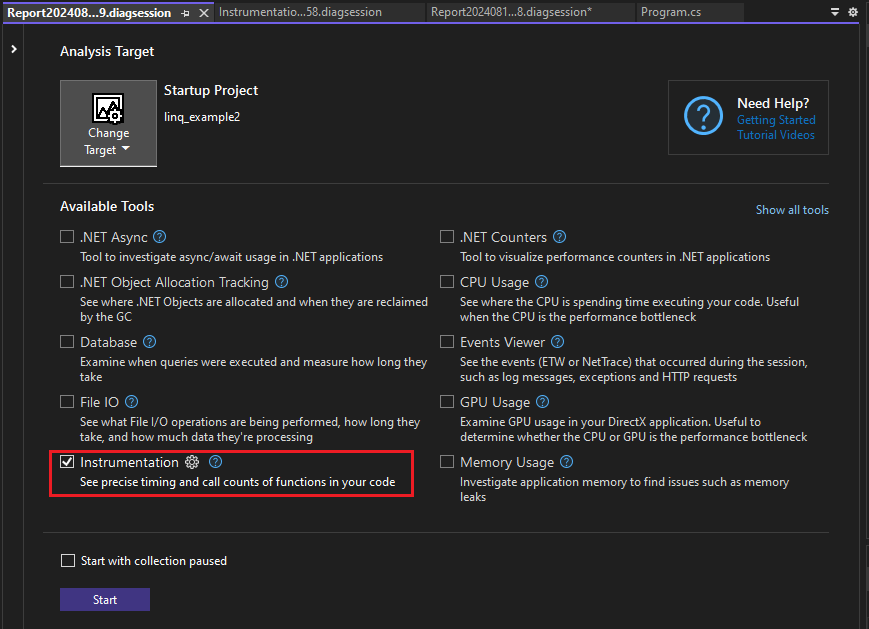Enable the .NET Object Allocation Tracking checkbox
Image resolution: width=869 pixels, height=629 pixels.
coord(67,282)
